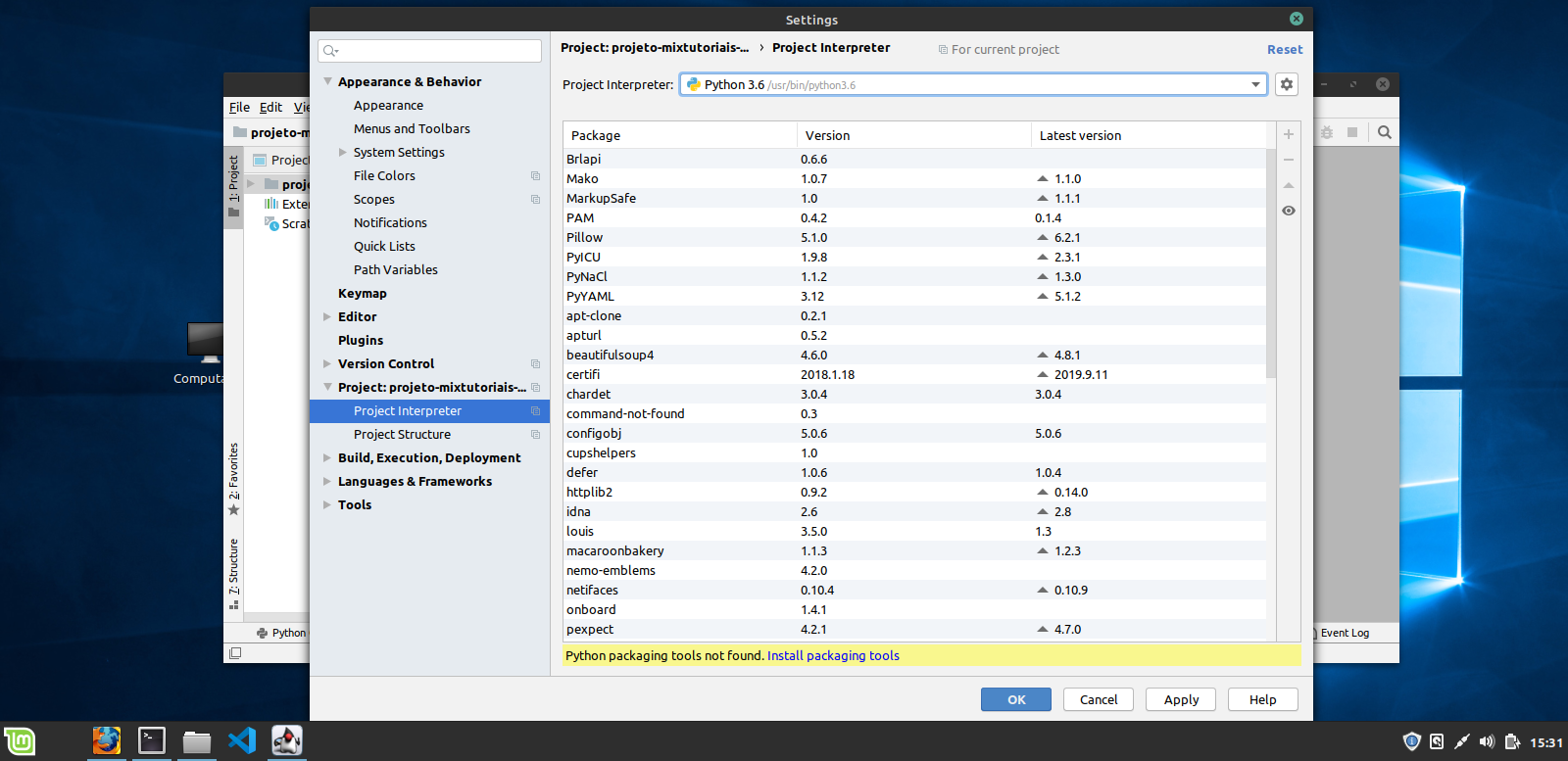Click the volume icon in system tray
Image resolution: width=1568 pixels, height=761 pixels.
click(1487, 741)
